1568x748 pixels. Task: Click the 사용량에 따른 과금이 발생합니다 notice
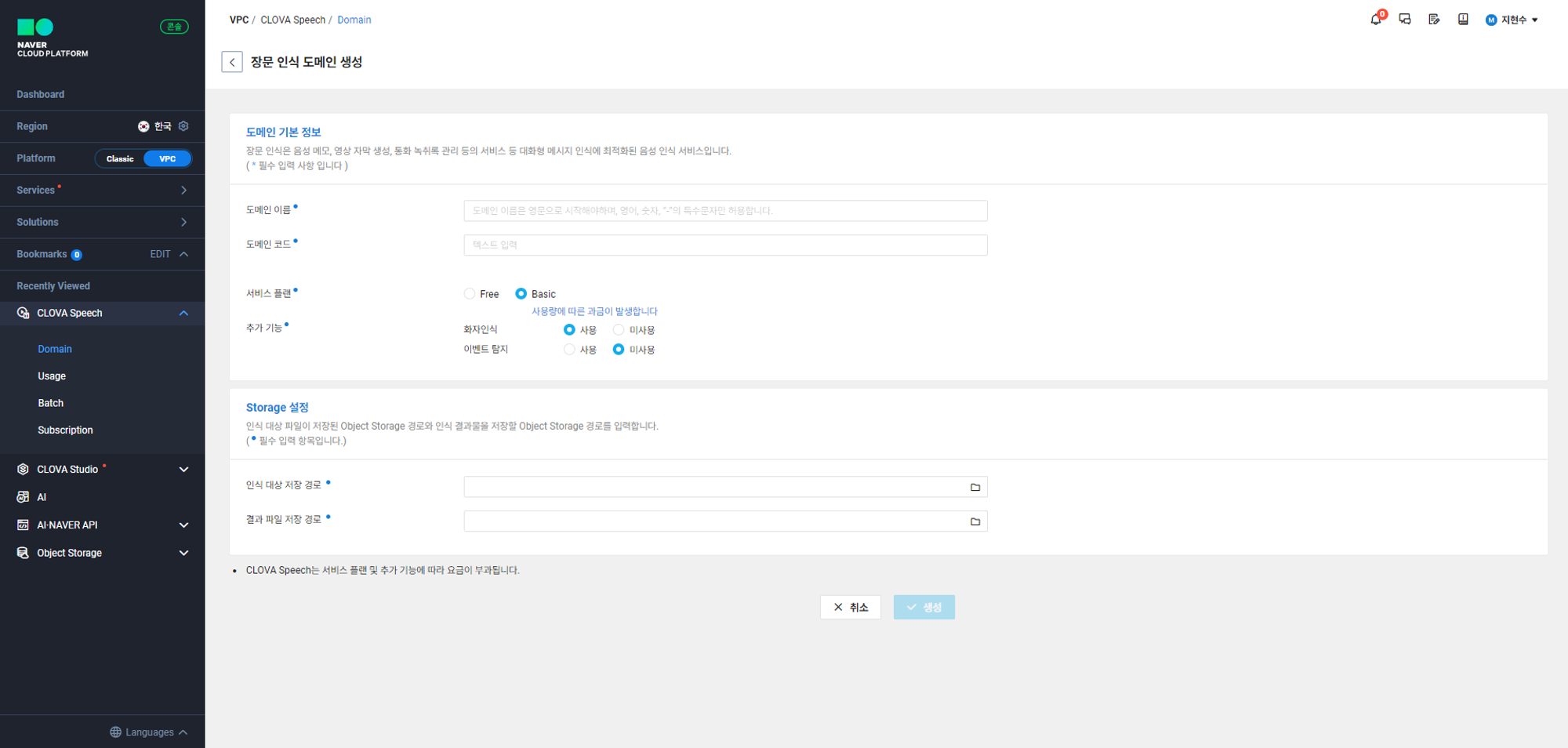pyautogui.click(x=594, y=311)
